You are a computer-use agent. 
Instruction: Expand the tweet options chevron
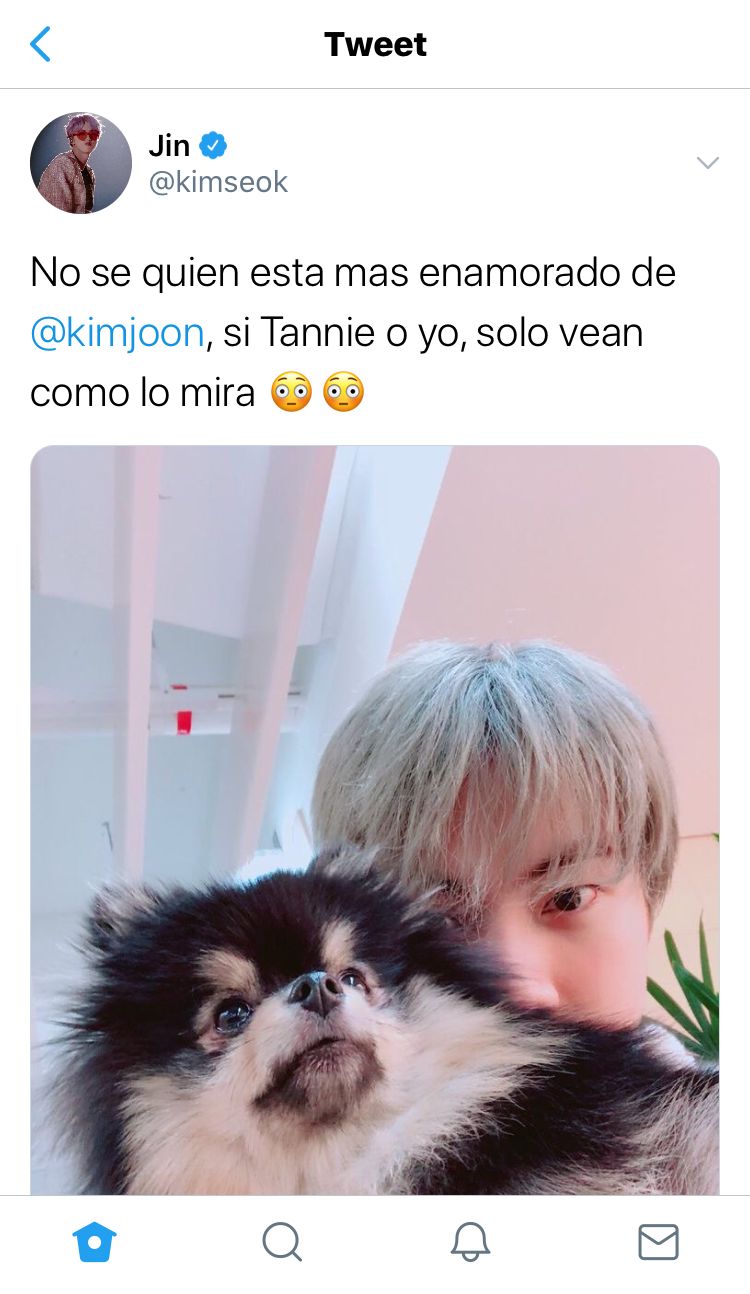click(x=707, y=163)
